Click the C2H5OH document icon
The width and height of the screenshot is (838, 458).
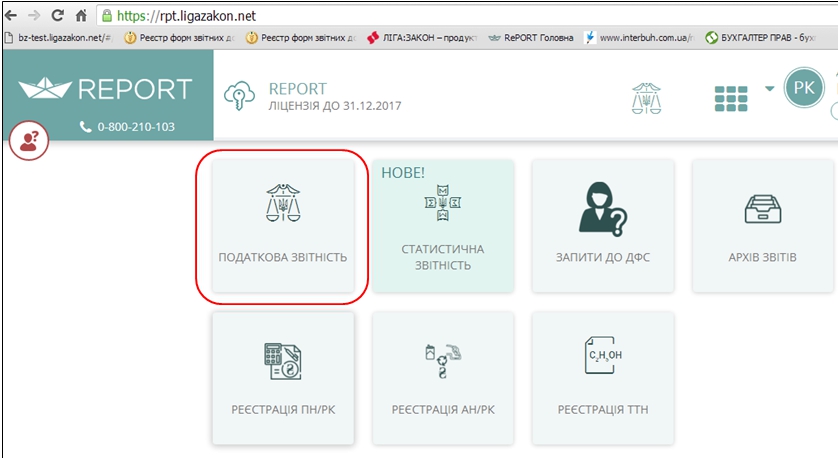point(604,355)
